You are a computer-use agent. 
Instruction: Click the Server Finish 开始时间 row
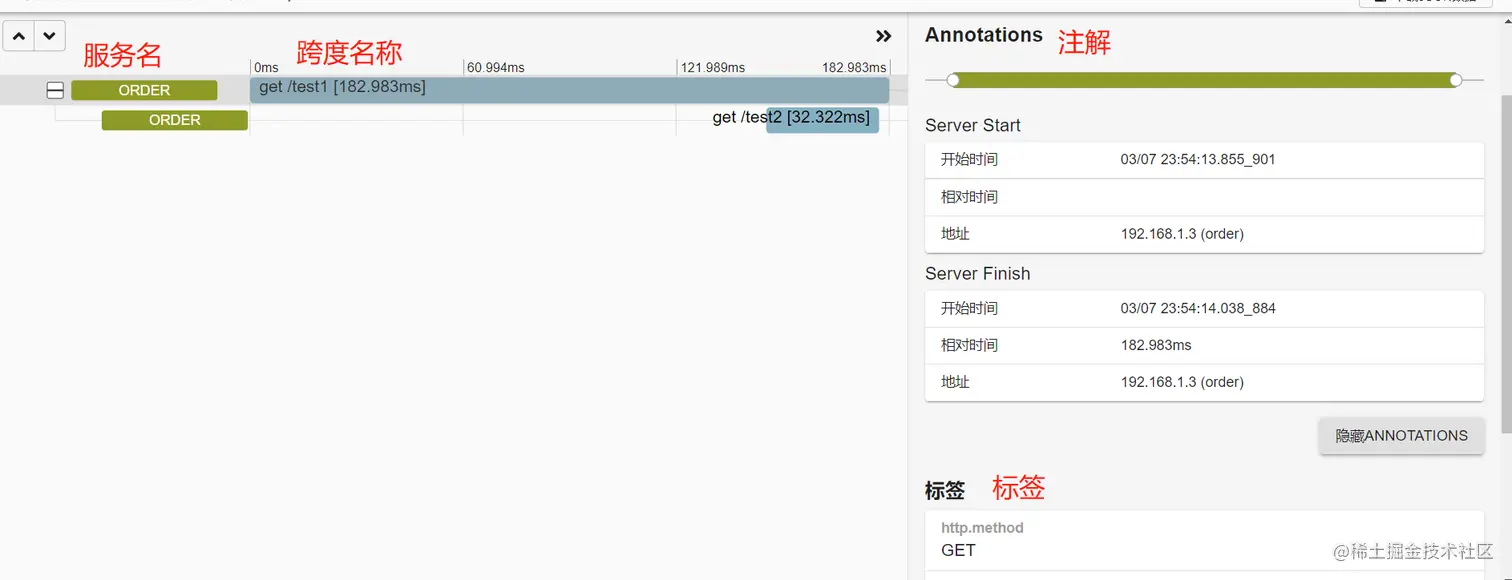point(1204,308)
